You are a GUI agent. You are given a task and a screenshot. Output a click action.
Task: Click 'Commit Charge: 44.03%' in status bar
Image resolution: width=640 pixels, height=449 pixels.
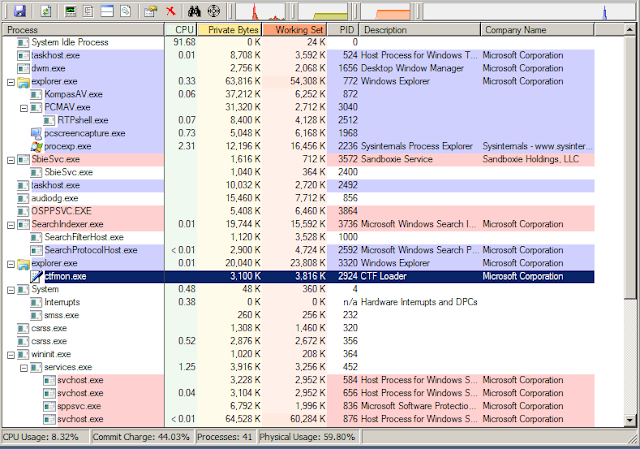(141, 437)
